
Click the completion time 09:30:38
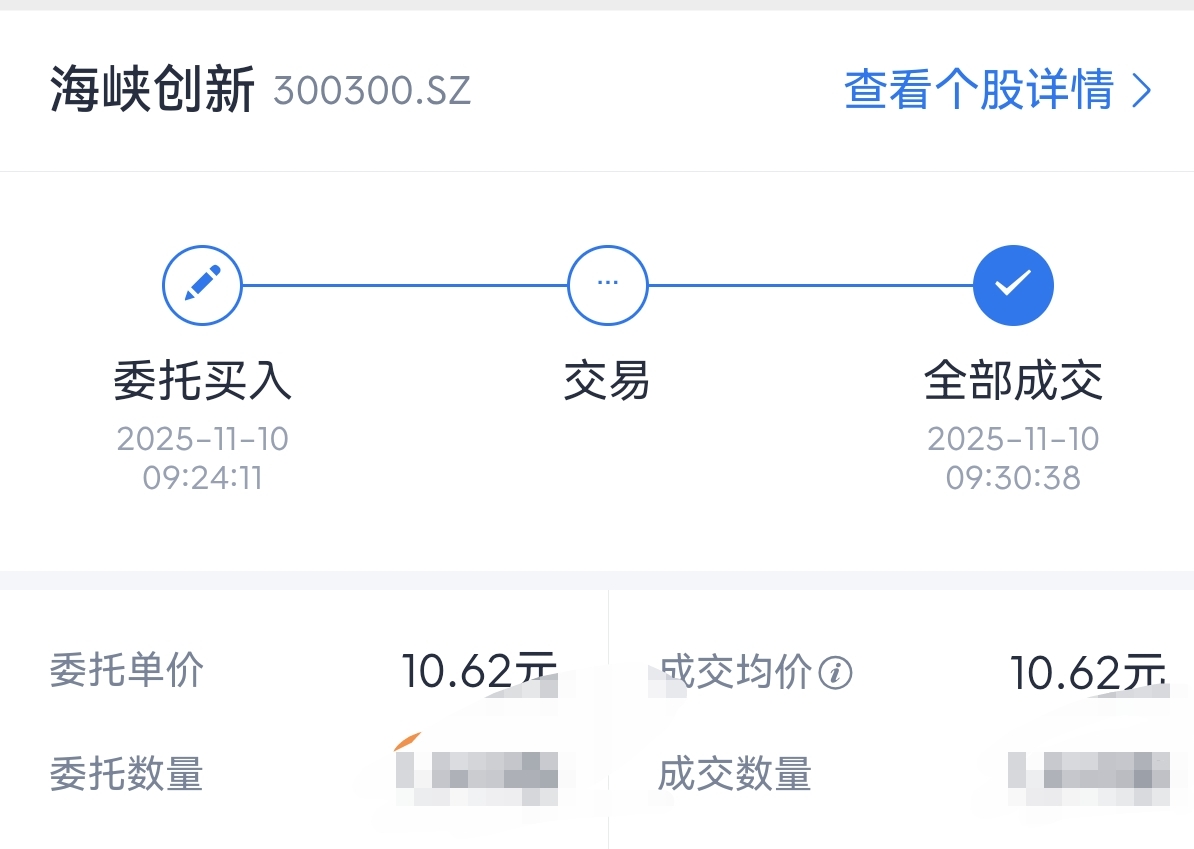point(1013,478)
